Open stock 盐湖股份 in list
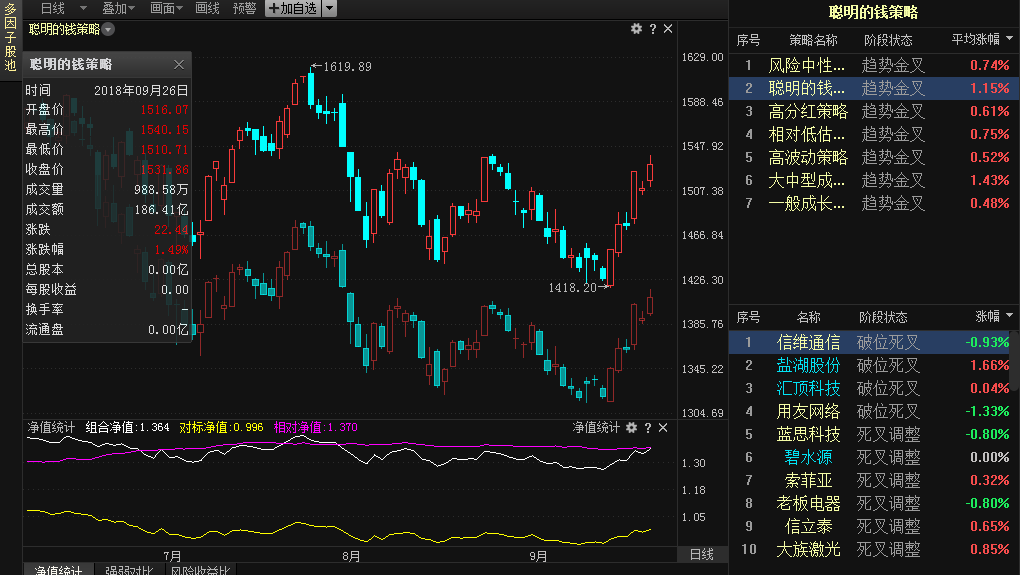The image size is (1020, 575). (x=808, y=365)
